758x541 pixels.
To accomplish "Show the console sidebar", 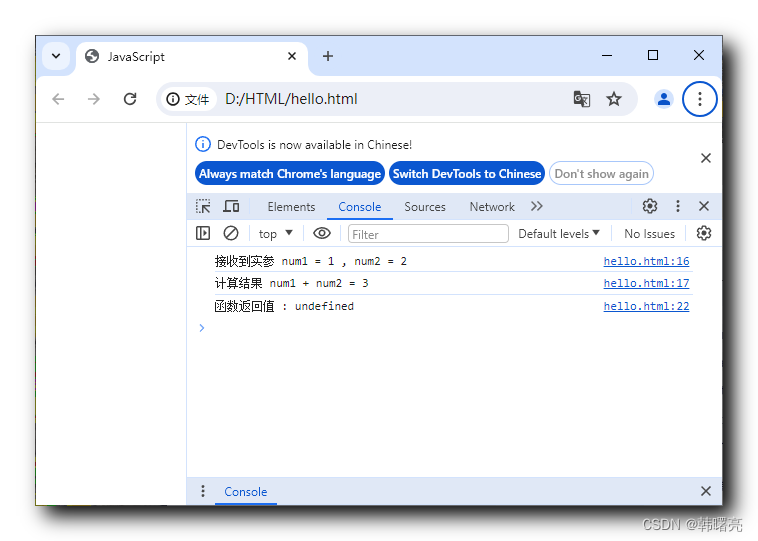I will (203, 234).
